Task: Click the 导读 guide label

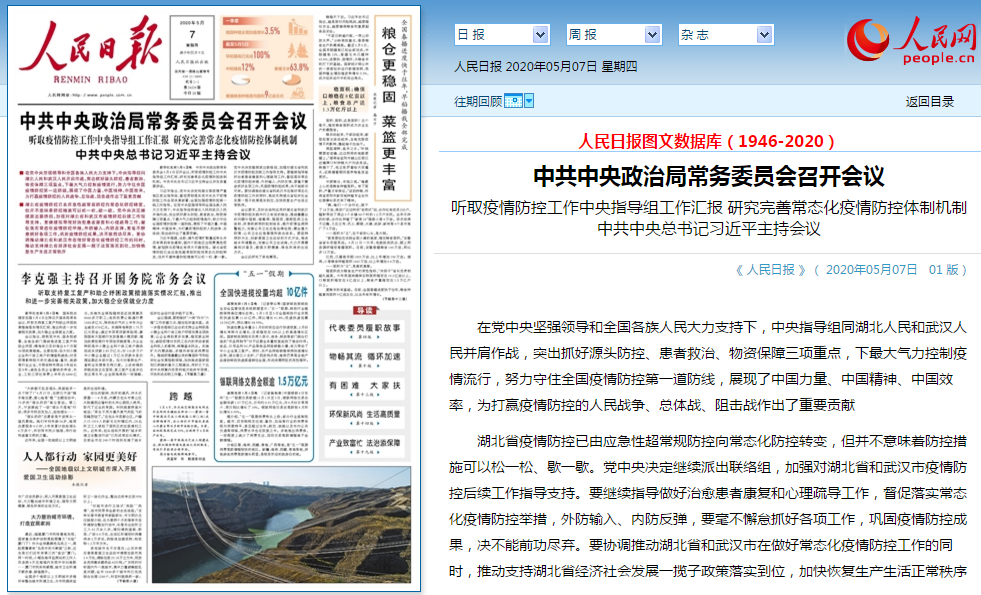Action: [x=365, y=310]
